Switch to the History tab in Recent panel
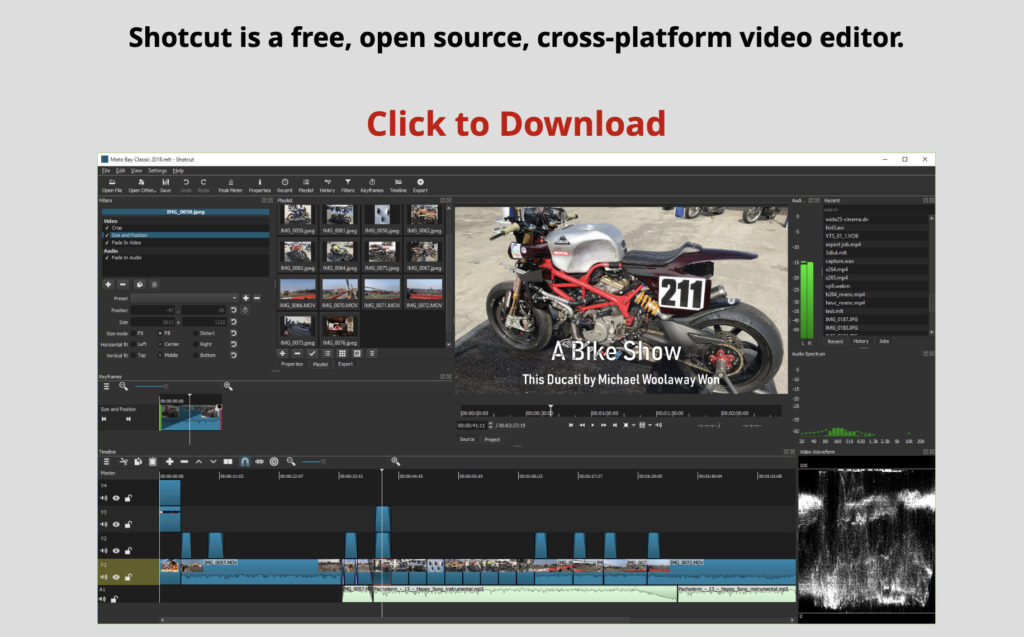Image resolution: width=1024 pixels, height=637 pixels. [861, 341]
